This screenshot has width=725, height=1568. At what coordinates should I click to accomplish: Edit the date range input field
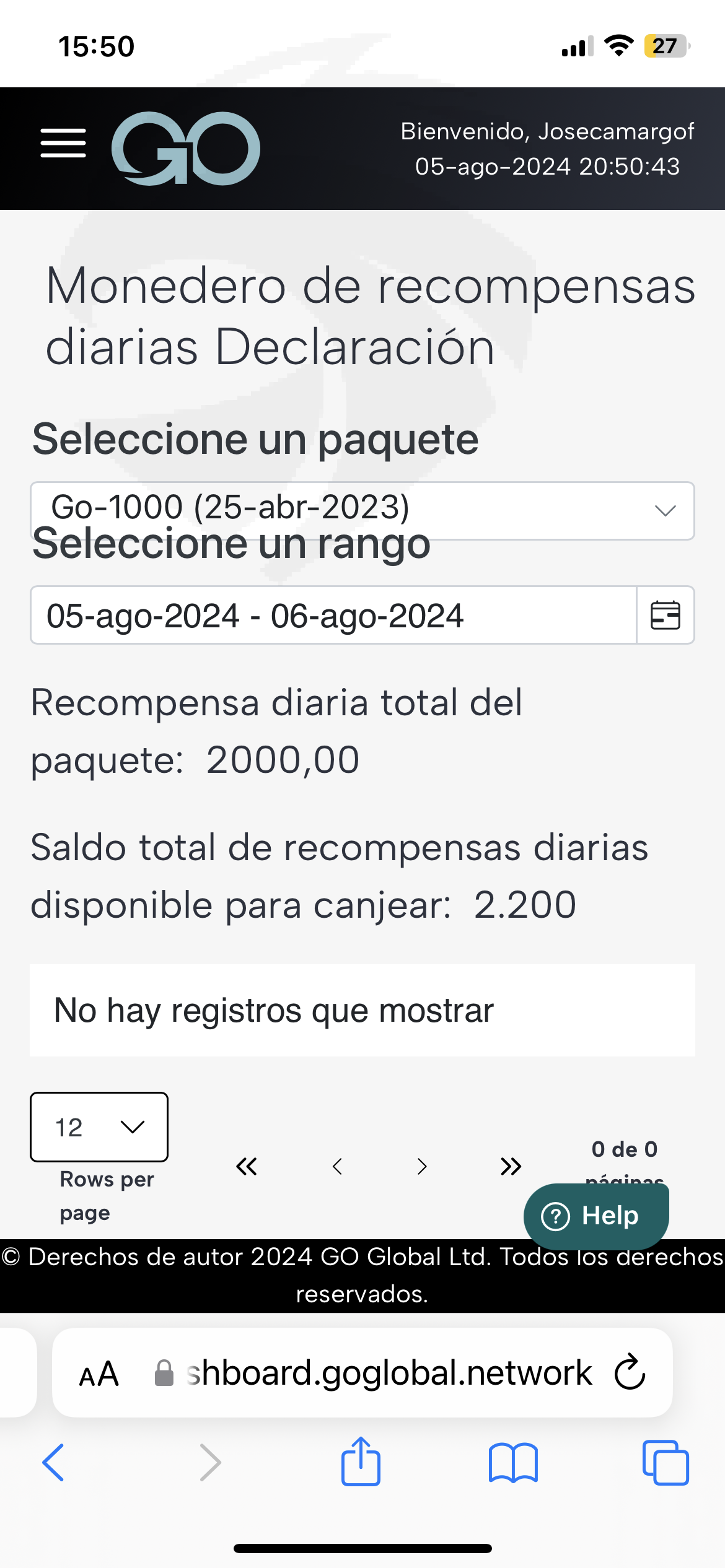point(333,615)
